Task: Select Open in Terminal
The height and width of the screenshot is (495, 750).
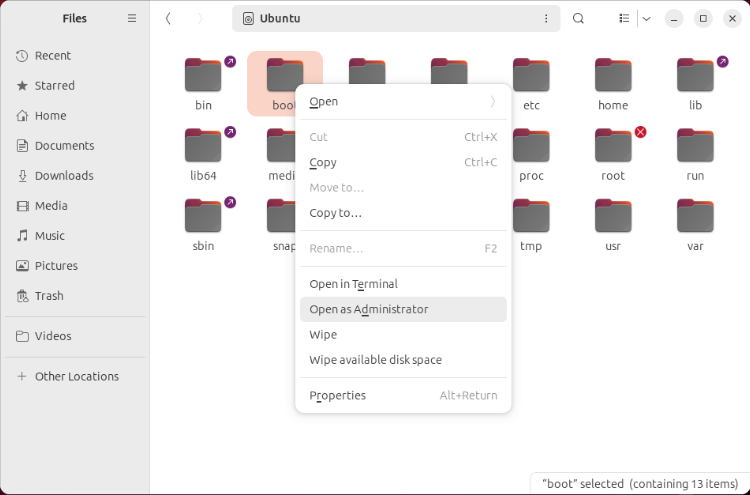Action: (x=403, y=284)
